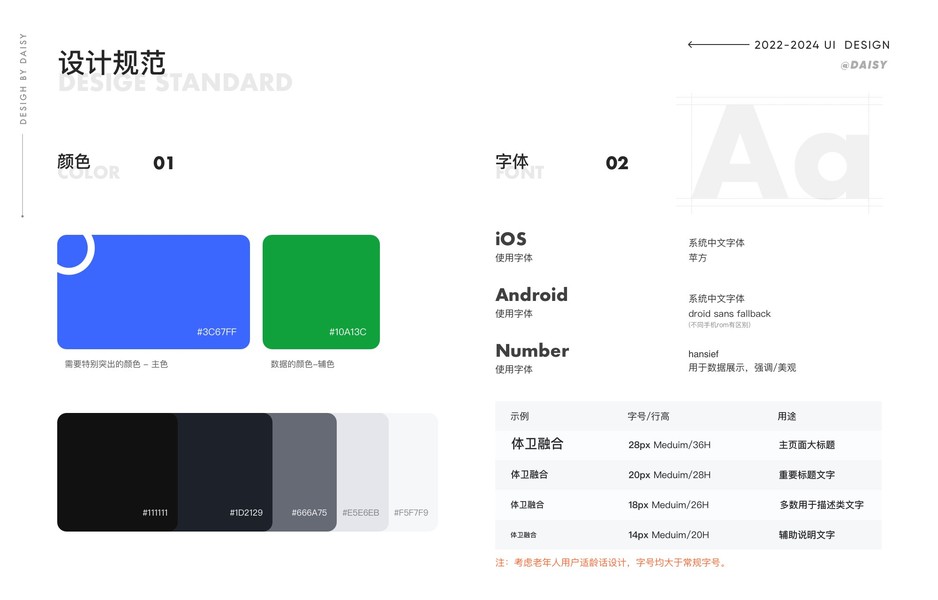Click "系统中文字体" above "droid sans fallback"
This screenshot has width=938, height=600.
pyautogui.click(x=716, y=299)
